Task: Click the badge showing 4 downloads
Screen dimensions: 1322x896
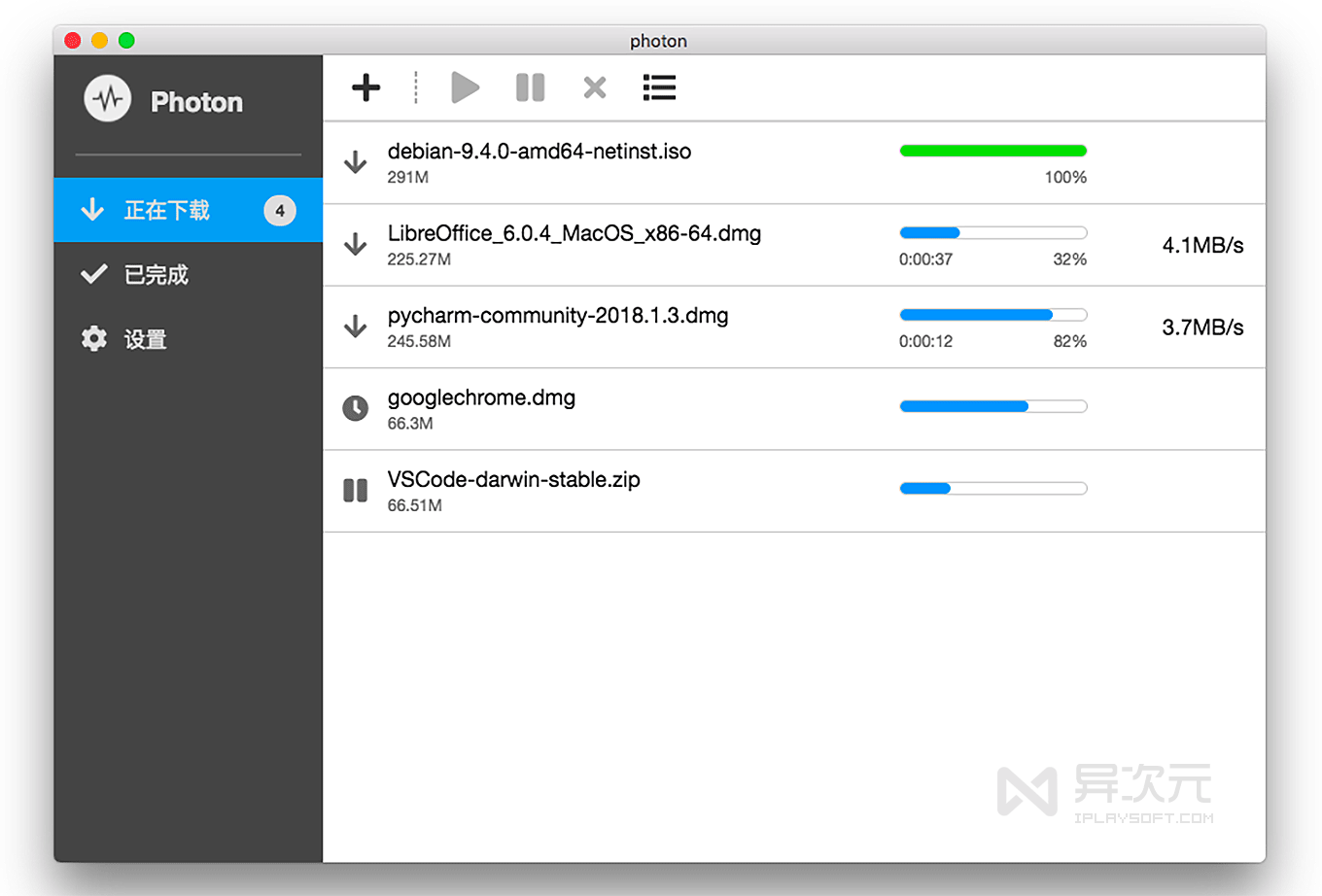Action: point(280,211)
